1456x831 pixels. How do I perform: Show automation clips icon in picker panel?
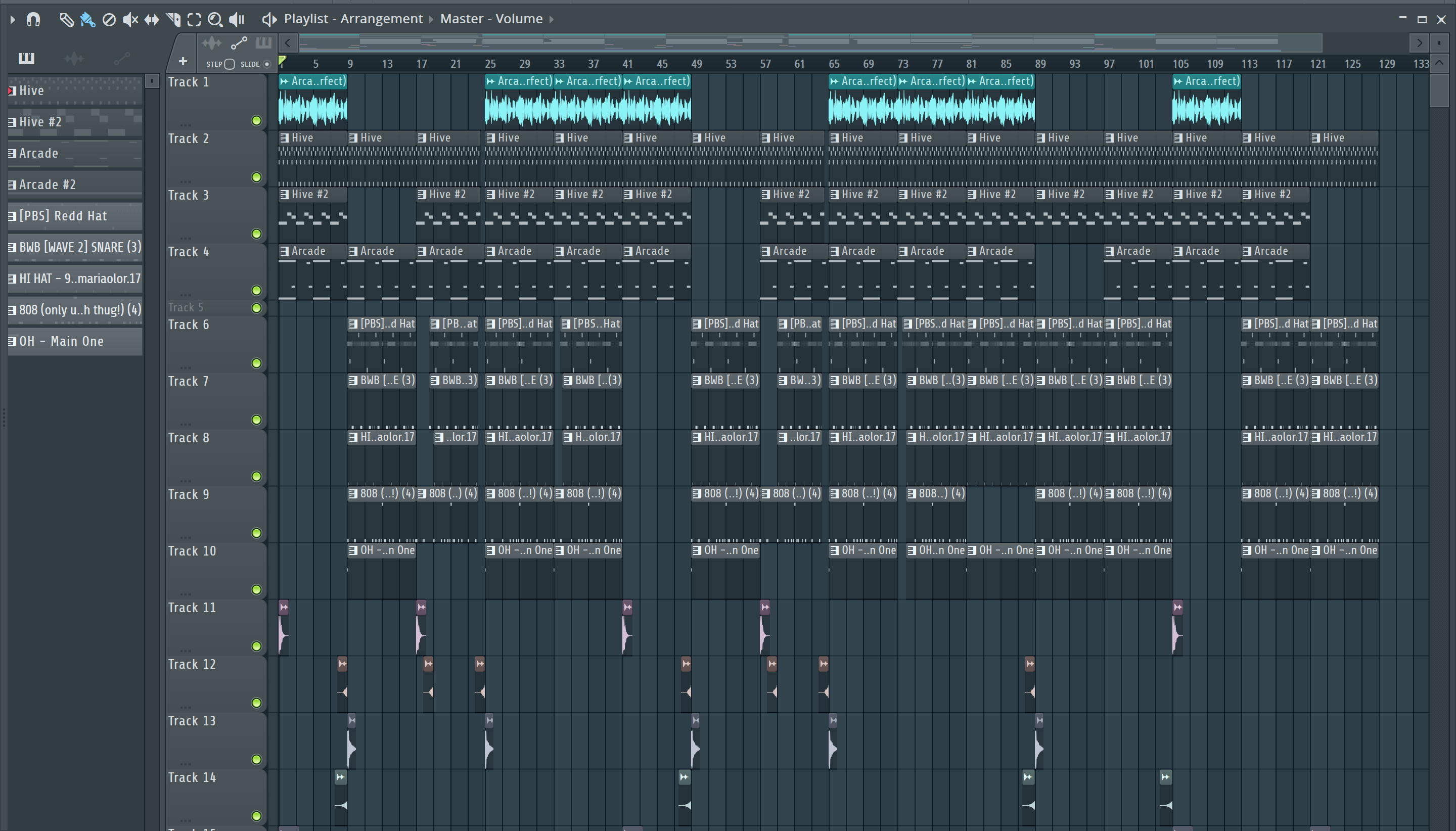pyautogui.click(x=121, y=58)
